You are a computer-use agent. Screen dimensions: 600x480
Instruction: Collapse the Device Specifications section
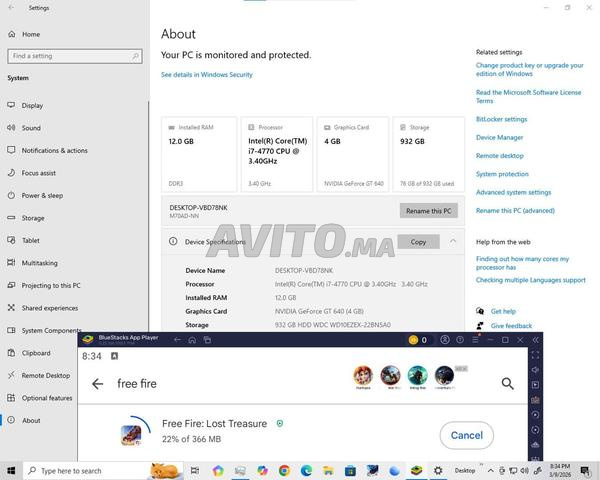click(x=453, y=241)
